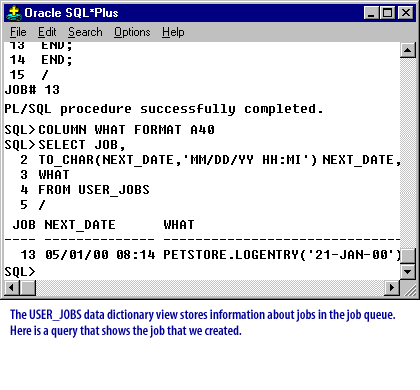The image size is (420, 390).
Task: Maximize the SQL*Plus window
Action: pyautogui.click(x=388, y=13)
